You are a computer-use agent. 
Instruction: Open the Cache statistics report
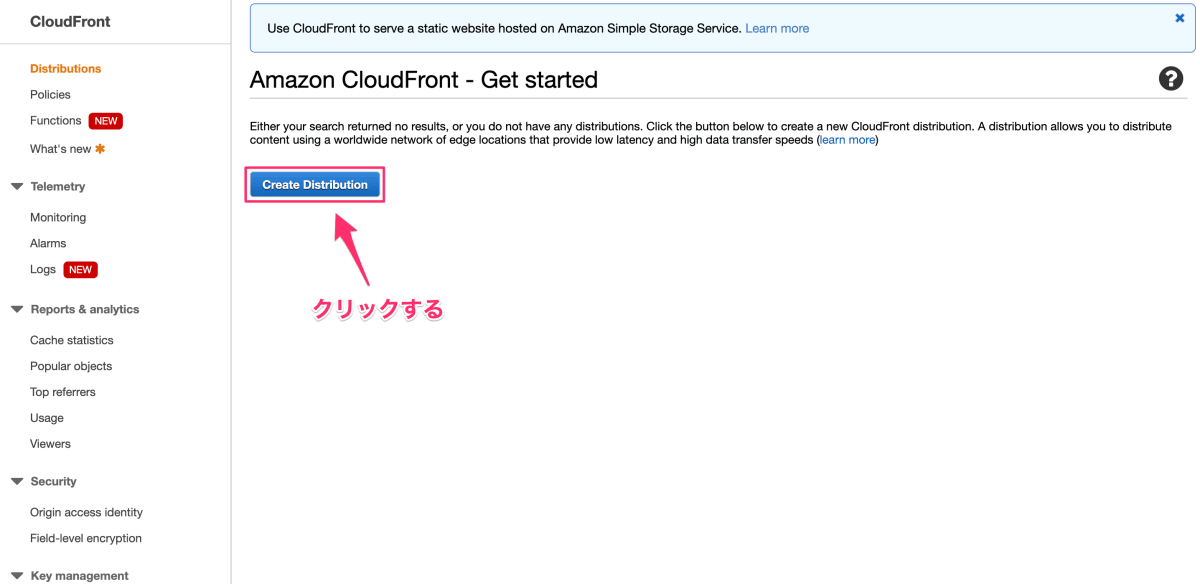[72, 340]
